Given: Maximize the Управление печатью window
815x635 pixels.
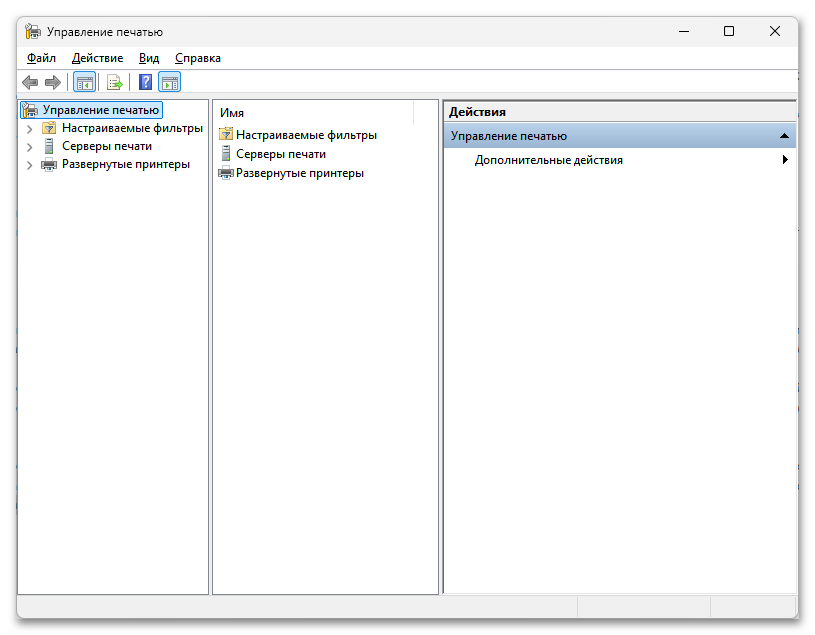Looking at the screenshot, I should (x=729, y=32).
